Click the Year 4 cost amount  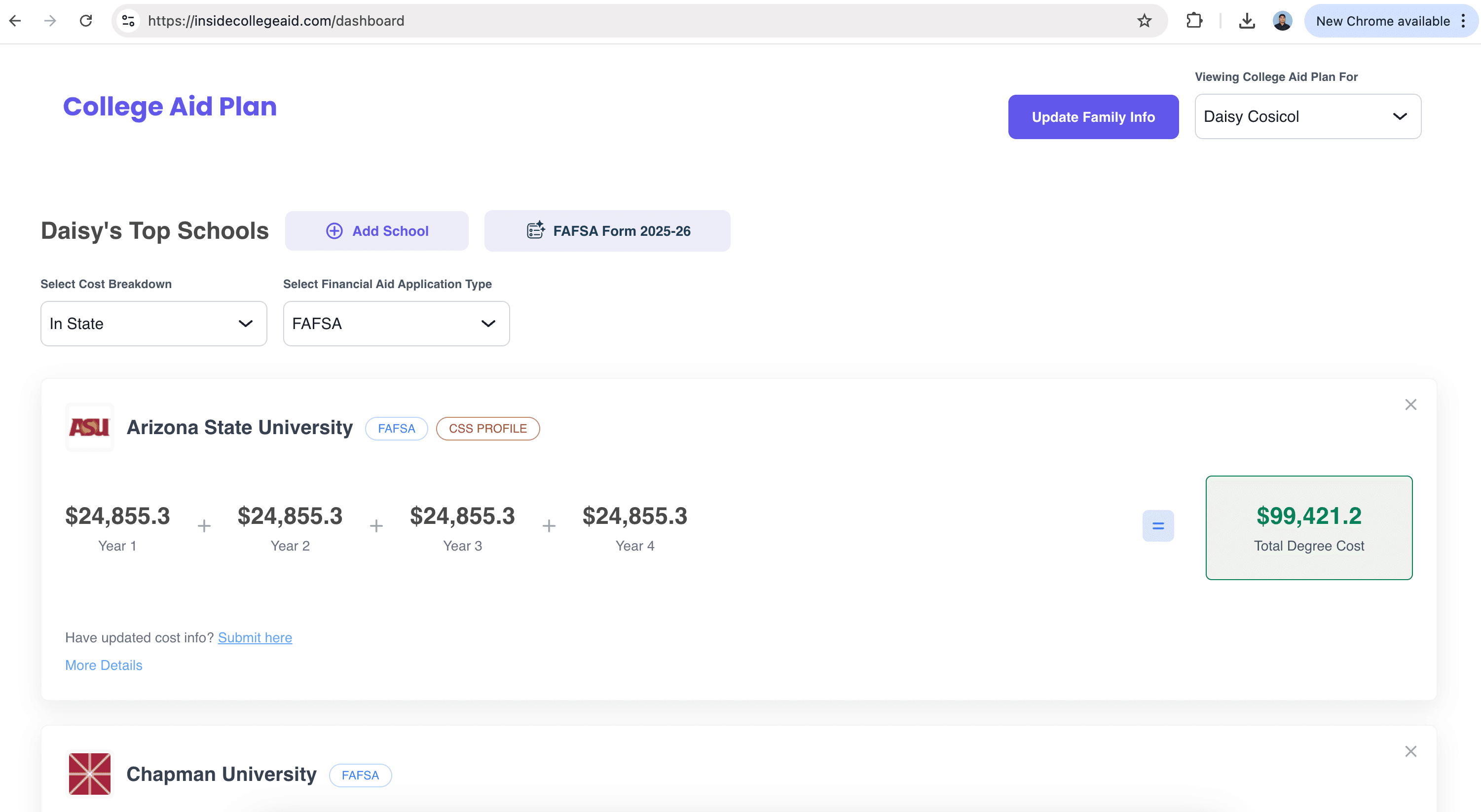click(635, 516)
